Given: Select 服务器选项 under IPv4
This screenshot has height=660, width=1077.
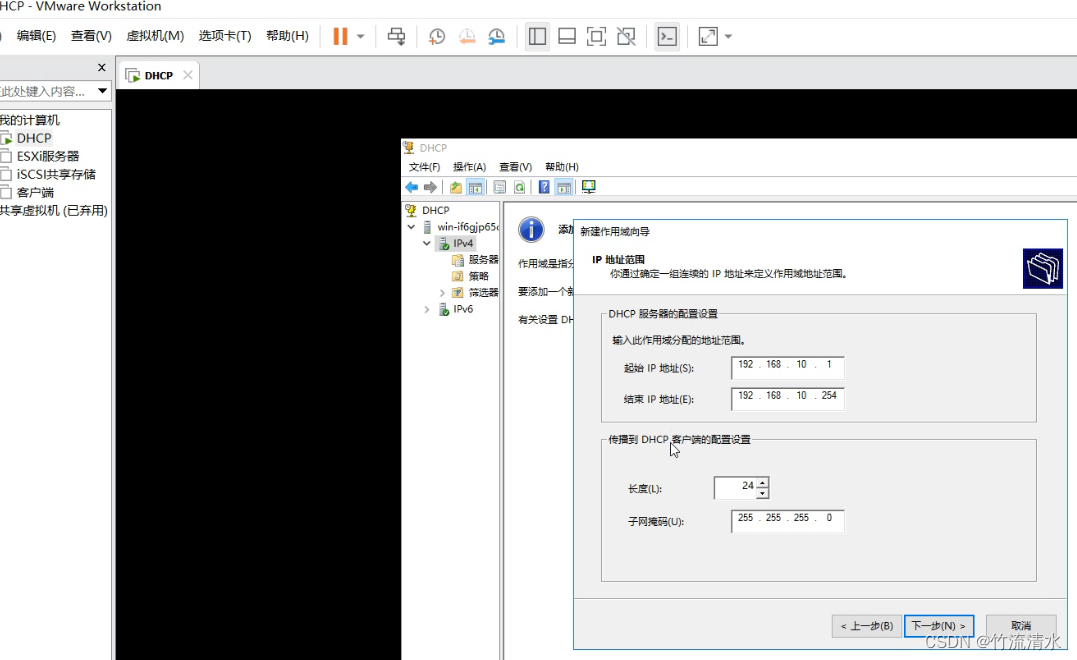Looking at the screenshot, I should tap(483, 260).
